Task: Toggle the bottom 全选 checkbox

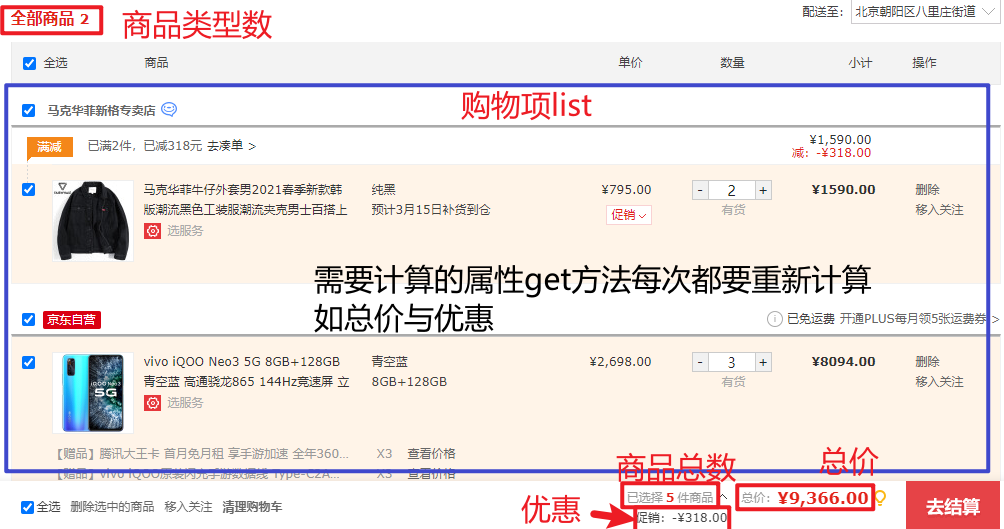Action: click(x=28, y=507)
